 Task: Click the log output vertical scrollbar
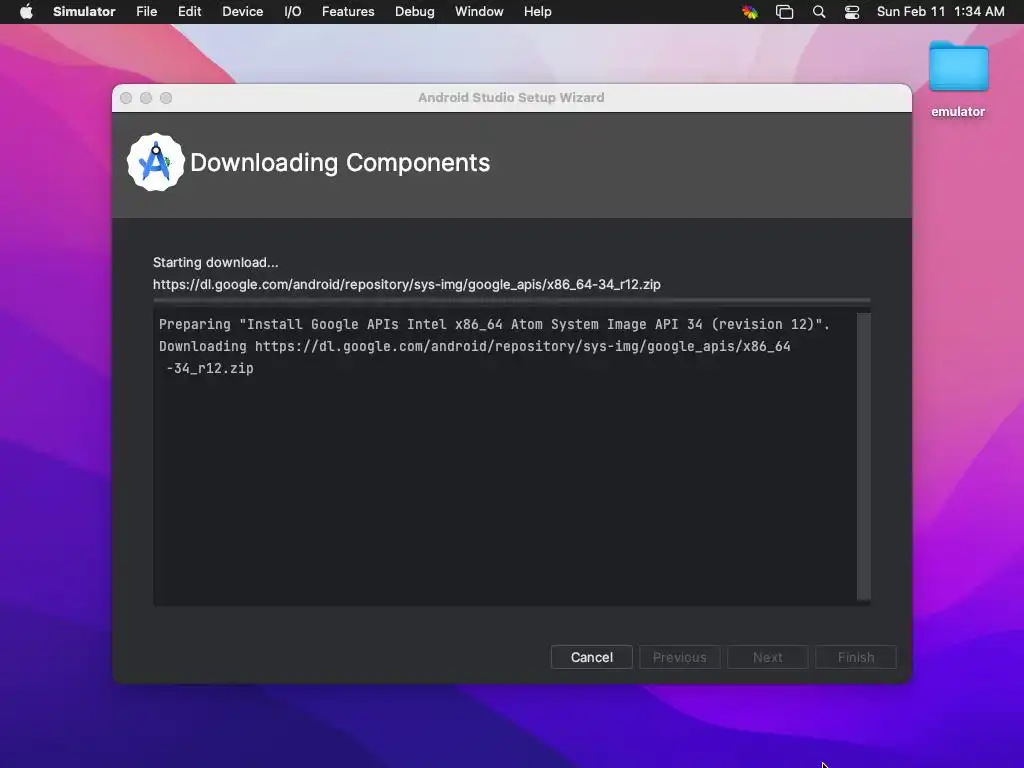pos(863,456)
